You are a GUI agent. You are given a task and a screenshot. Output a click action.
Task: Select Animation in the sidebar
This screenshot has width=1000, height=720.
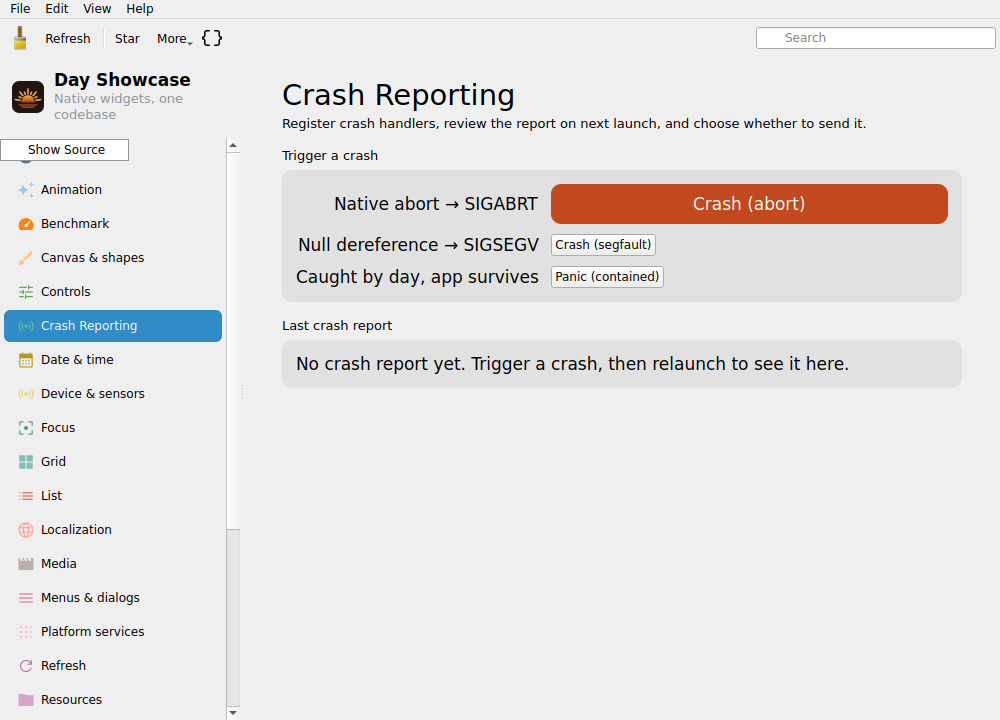(x=113, y=189)
